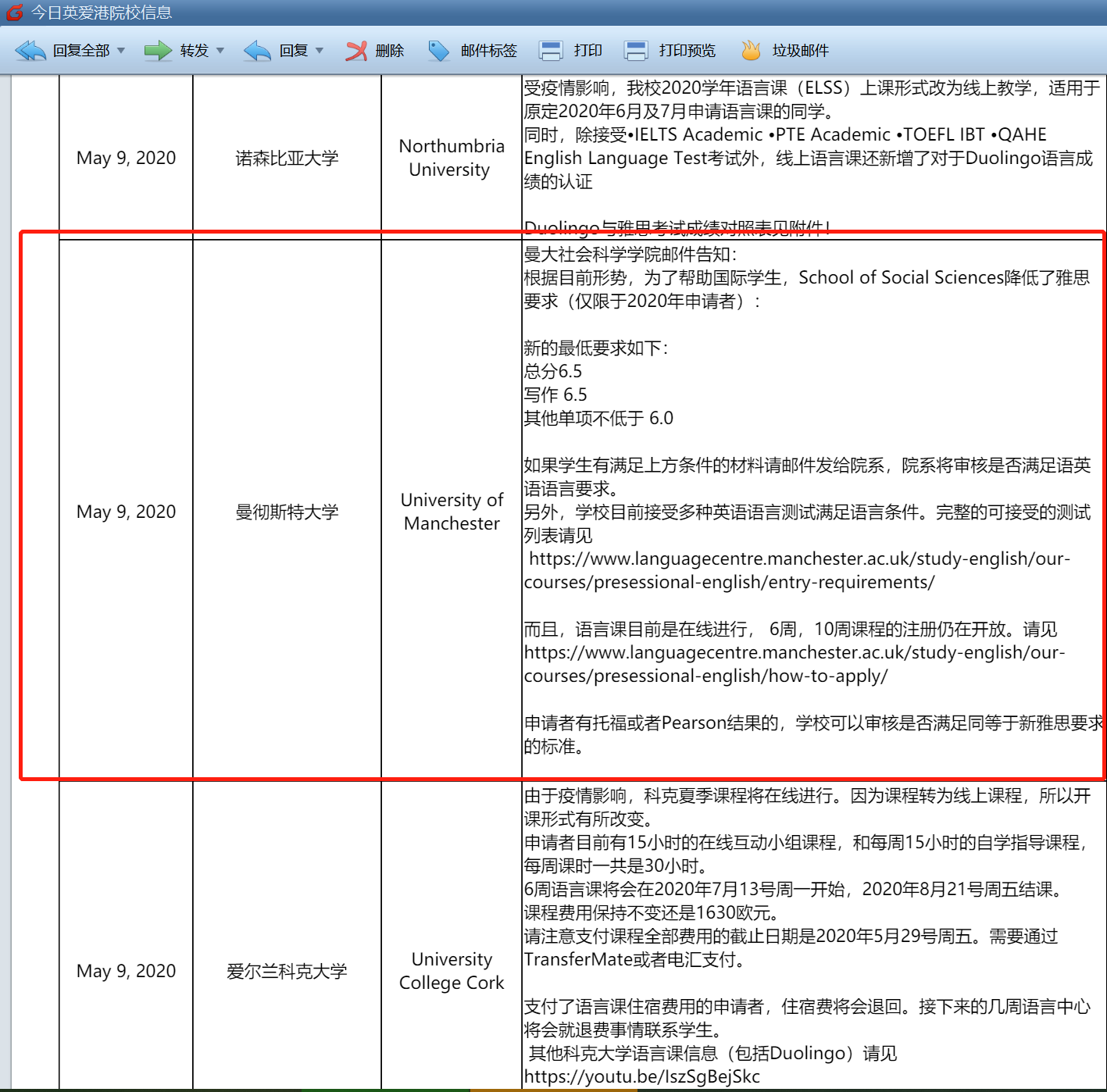Open the youtu.be video link

(x=641, y=1076)
